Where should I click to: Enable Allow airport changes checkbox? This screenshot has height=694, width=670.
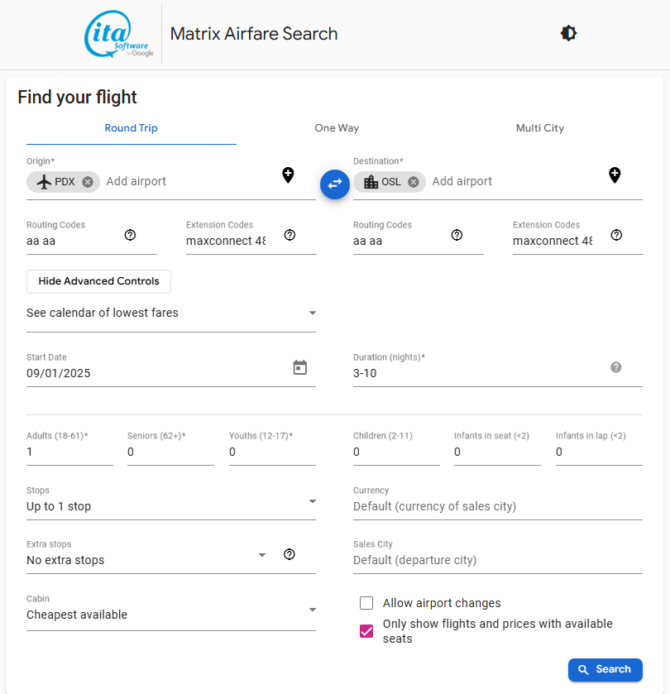pyautogui.click(x=366, y=603)
